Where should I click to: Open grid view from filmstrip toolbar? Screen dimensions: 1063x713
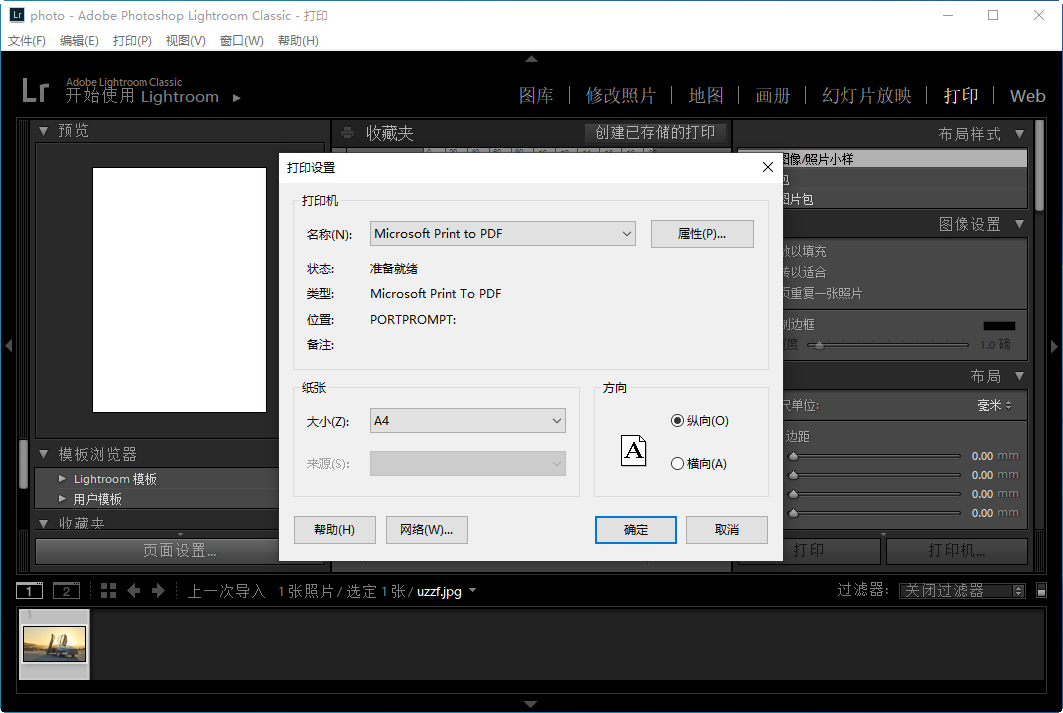pyautogui.click(x=109, y=591)
